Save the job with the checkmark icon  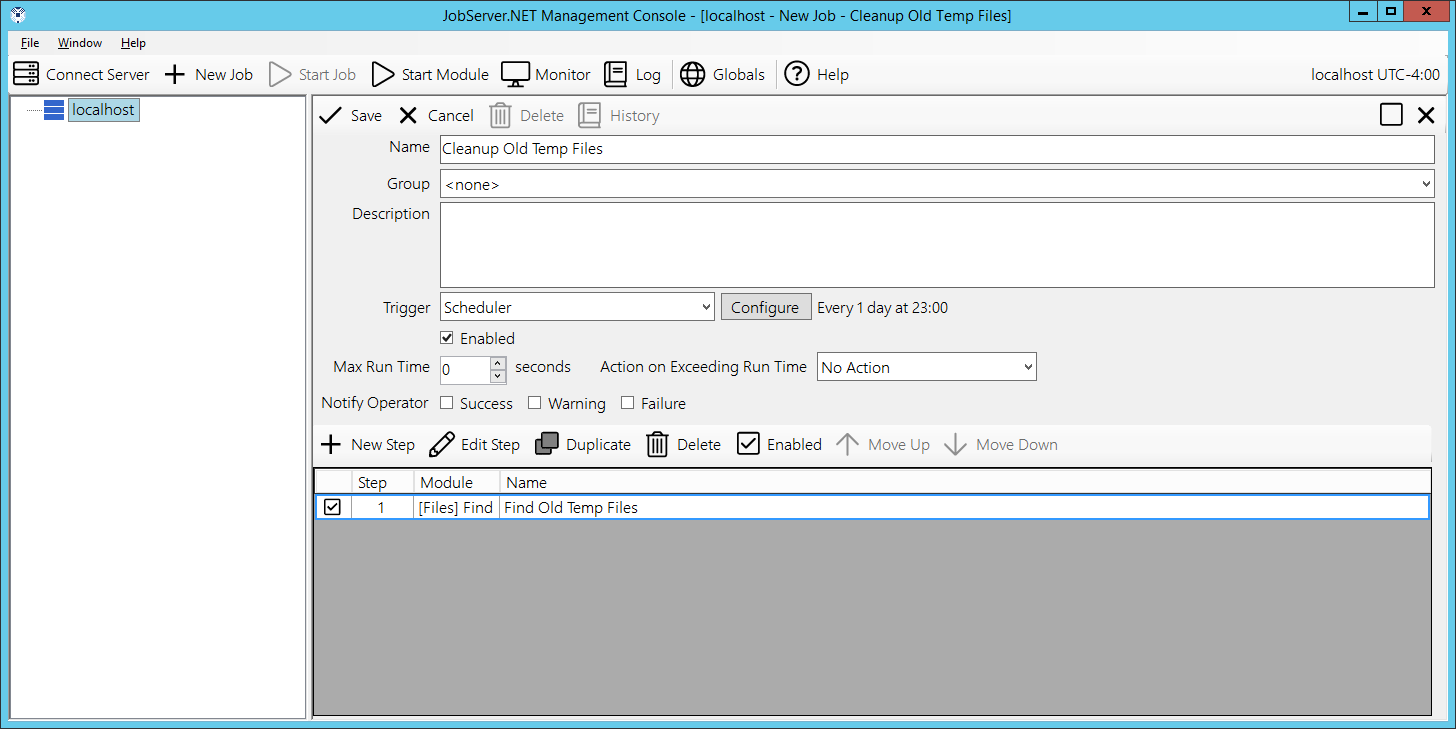(330, 115)
